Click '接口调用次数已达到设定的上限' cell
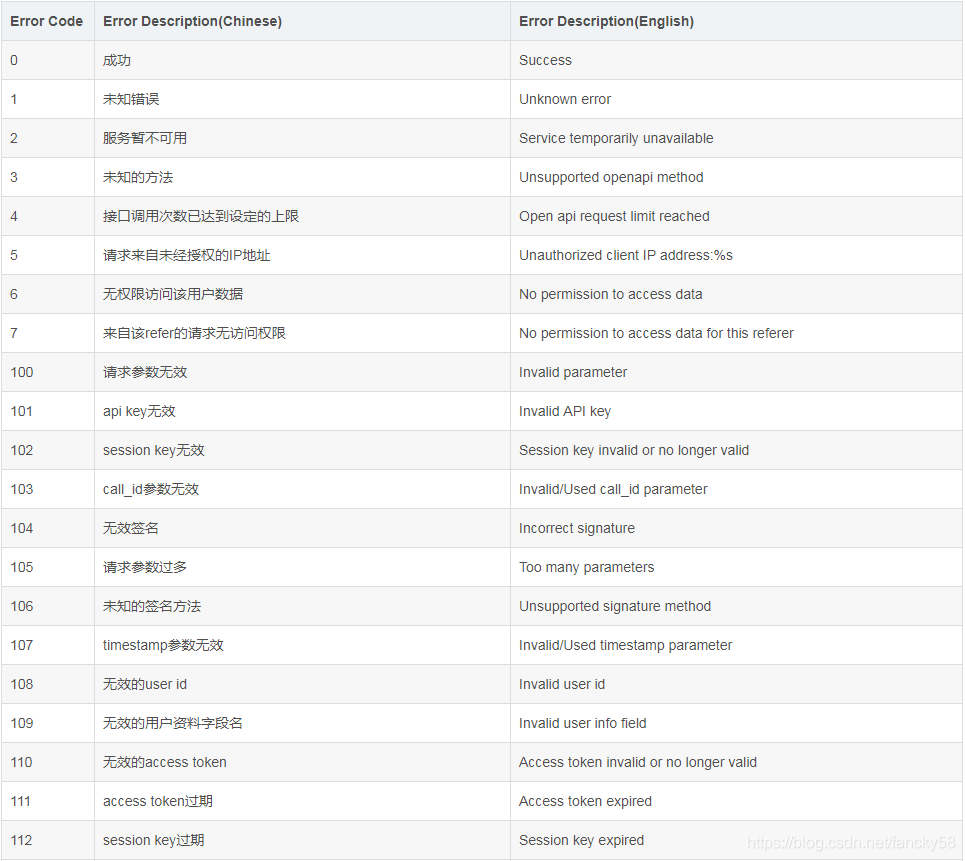 tap(302, 216)
